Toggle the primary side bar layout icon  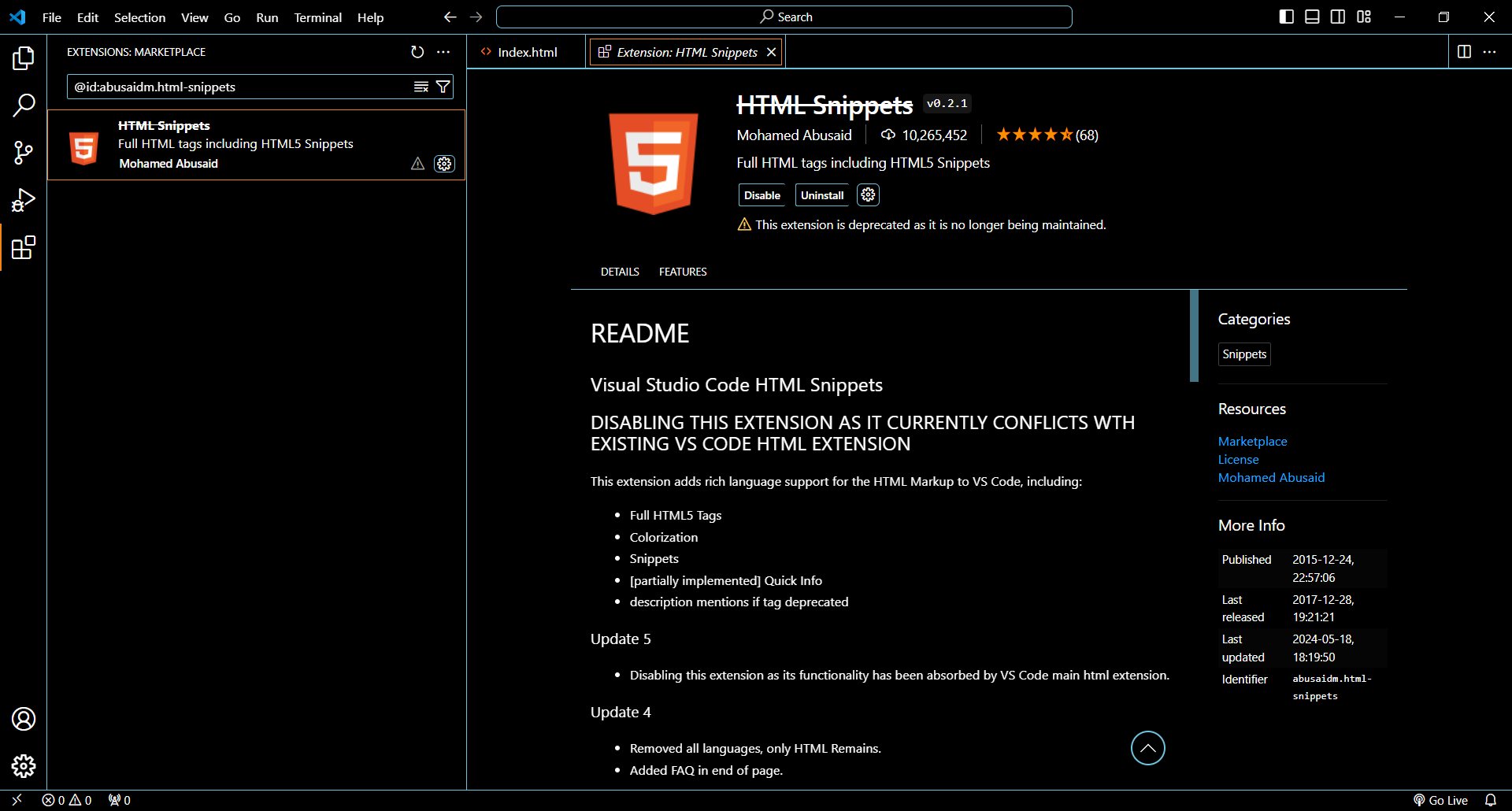(1287, 17)
